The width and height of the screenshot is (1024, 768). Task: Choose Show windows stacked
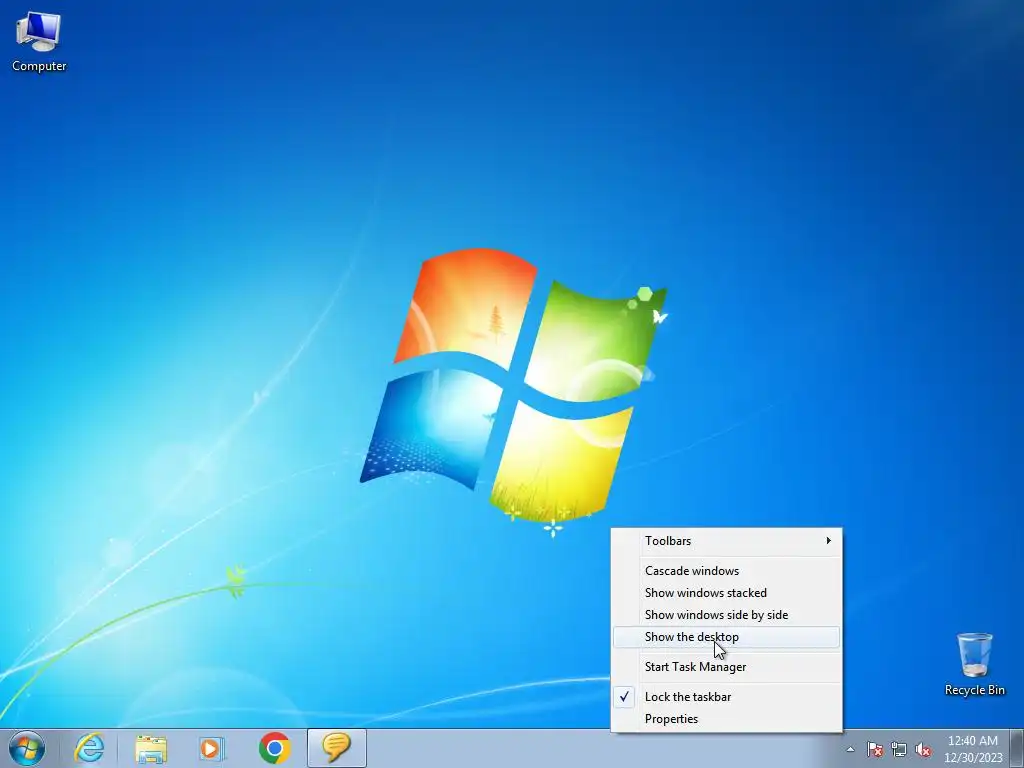point(726,593)
